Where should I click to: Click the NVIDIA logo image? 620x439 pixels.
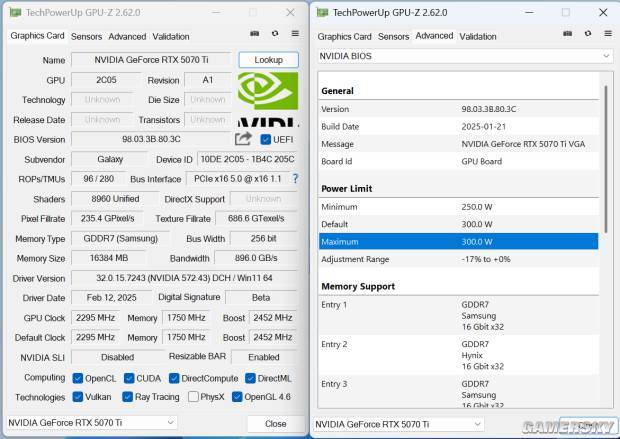point(268,99)
